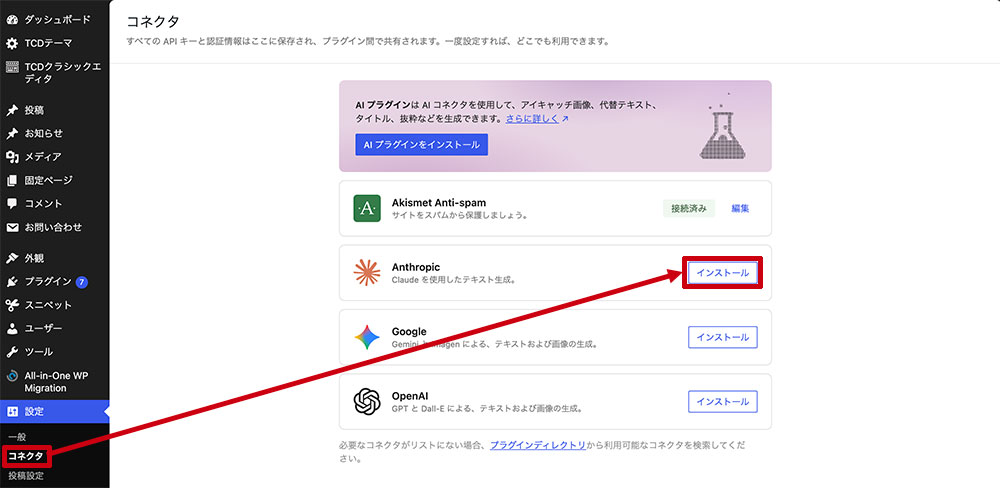Click the Anthropic connector name
Screen dimensions: 1000x488
[x=416, y=267]
